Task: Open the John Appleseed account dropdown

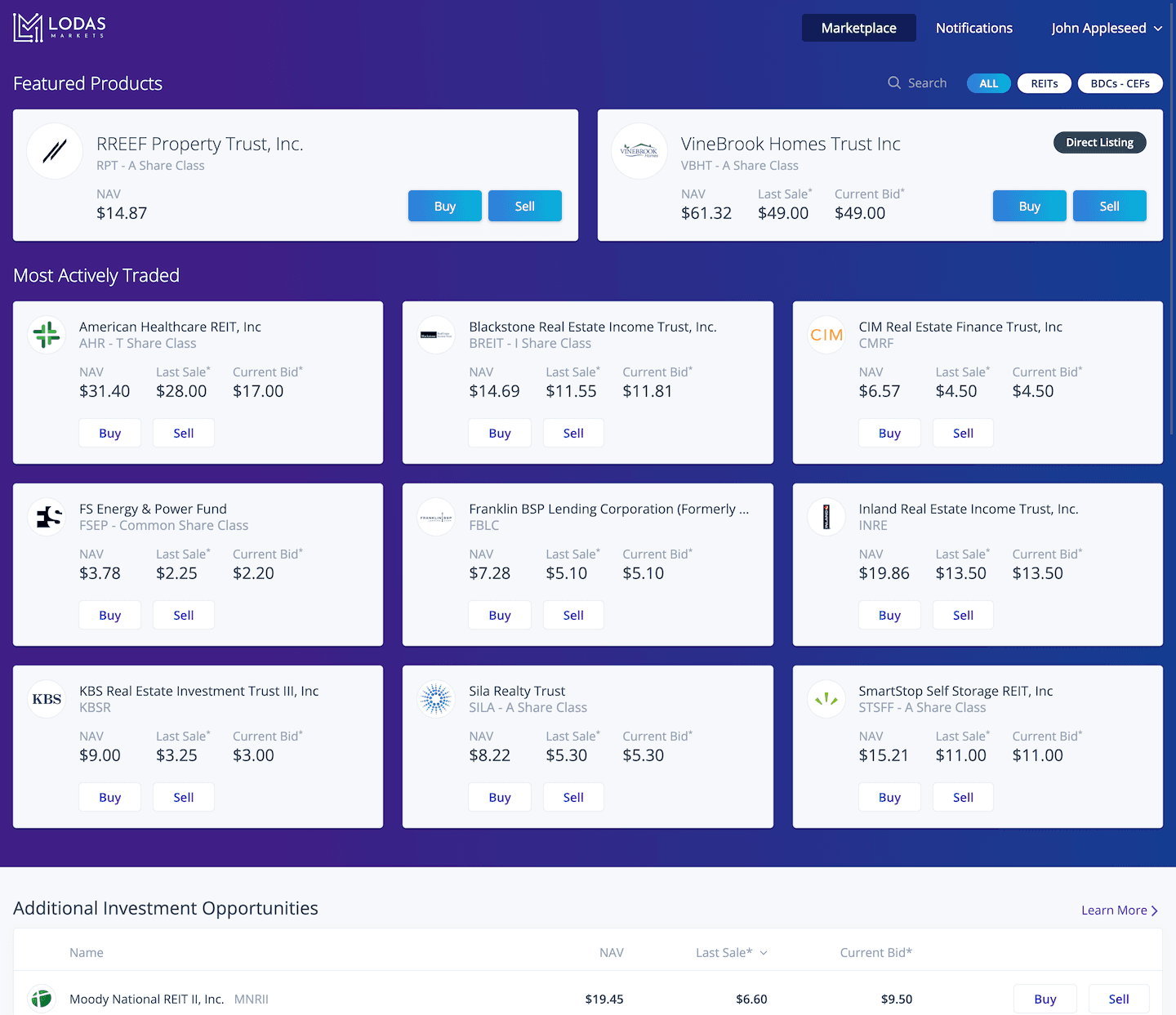Action: tap(1107, 28)
